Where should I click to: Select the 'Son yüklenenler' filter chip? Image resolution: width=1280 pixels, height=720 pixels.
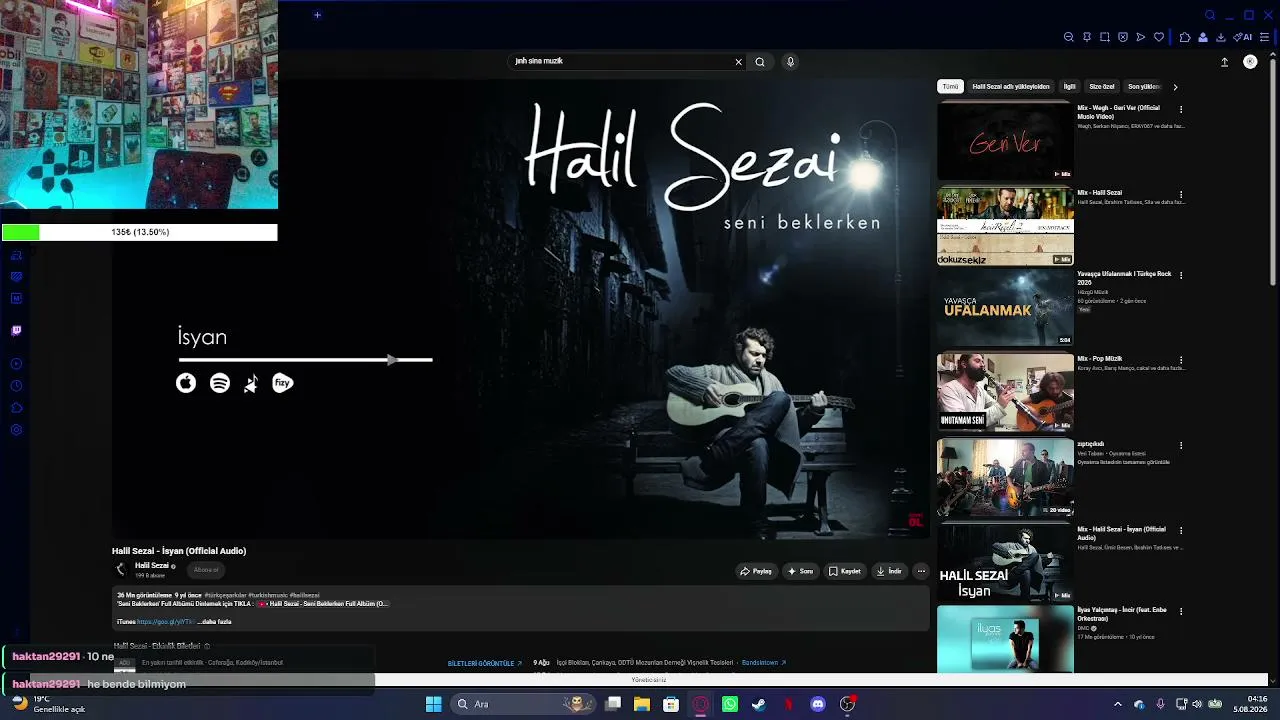1143,86
